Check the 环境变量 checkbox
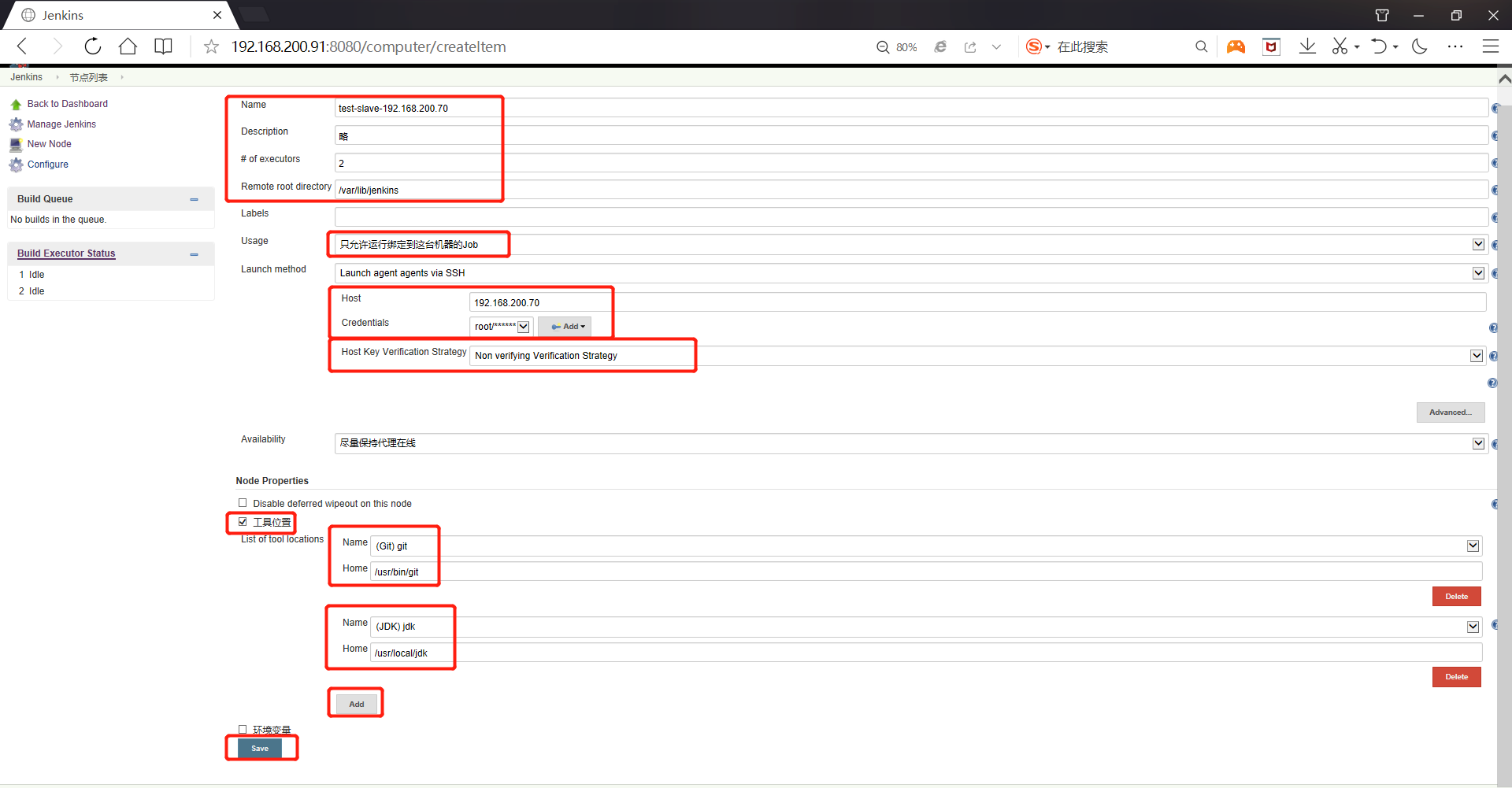The height and width of the screenshot is (788, 1512). 243,730
